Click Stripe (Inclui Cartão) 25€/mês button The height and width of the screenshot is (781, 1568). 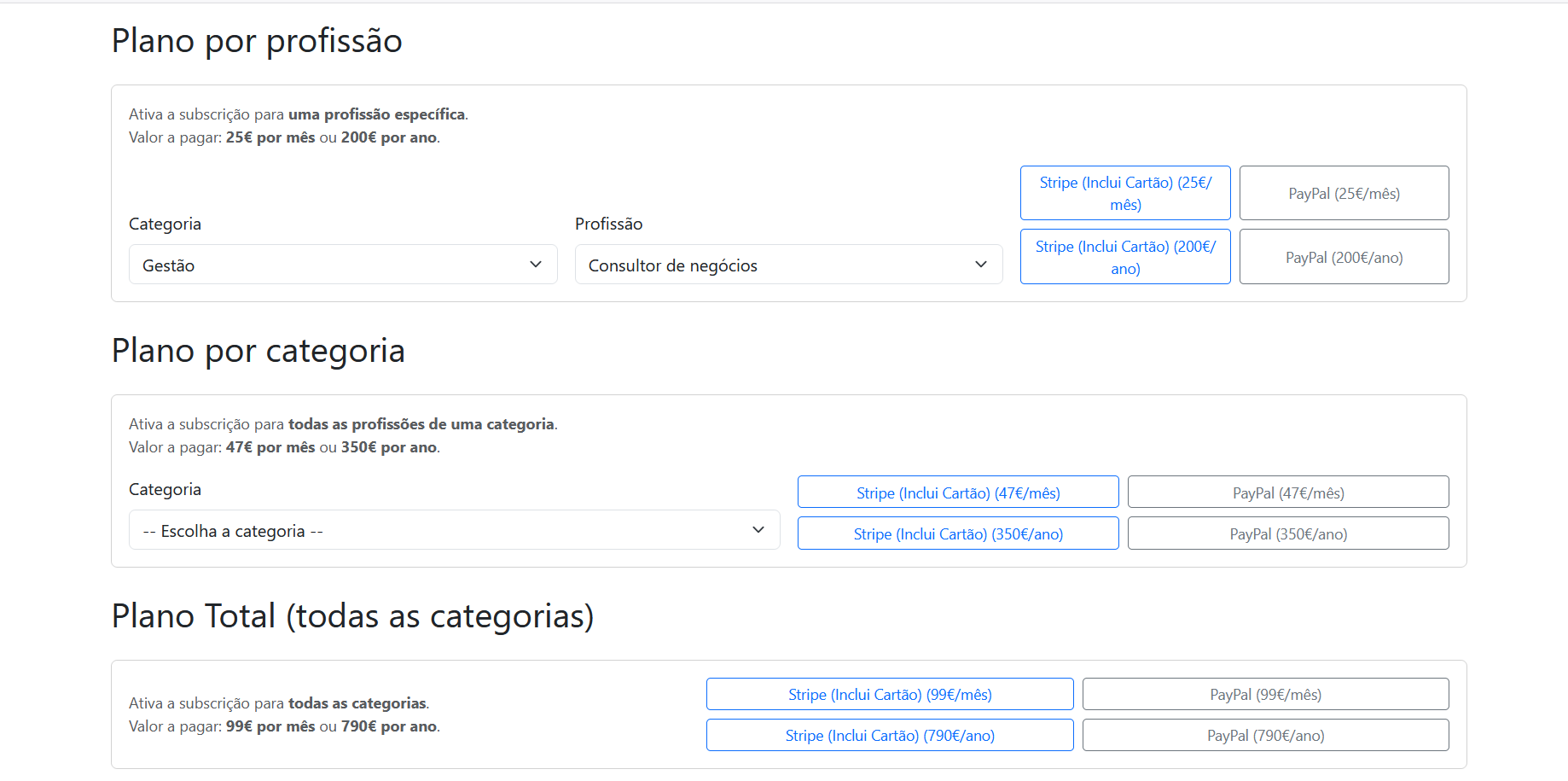click(x=1124, y=193)
